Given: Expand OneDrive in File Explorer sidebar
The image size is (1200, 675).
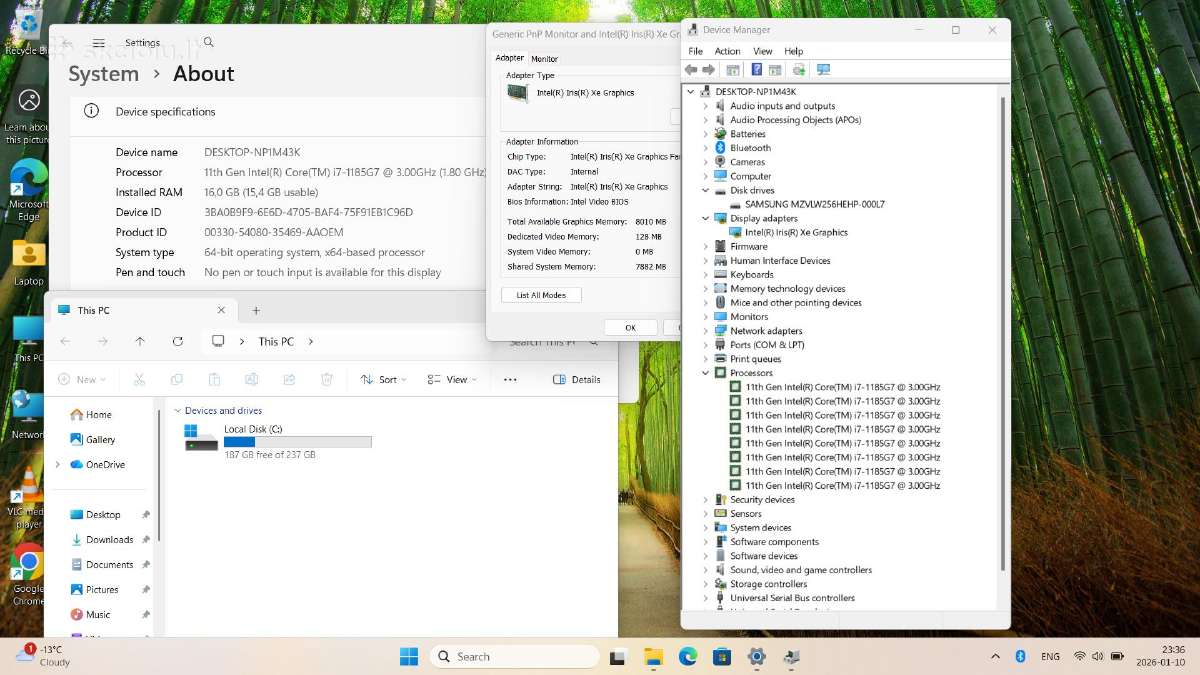Looking at the screenshot, I should [x=58, y=464].
